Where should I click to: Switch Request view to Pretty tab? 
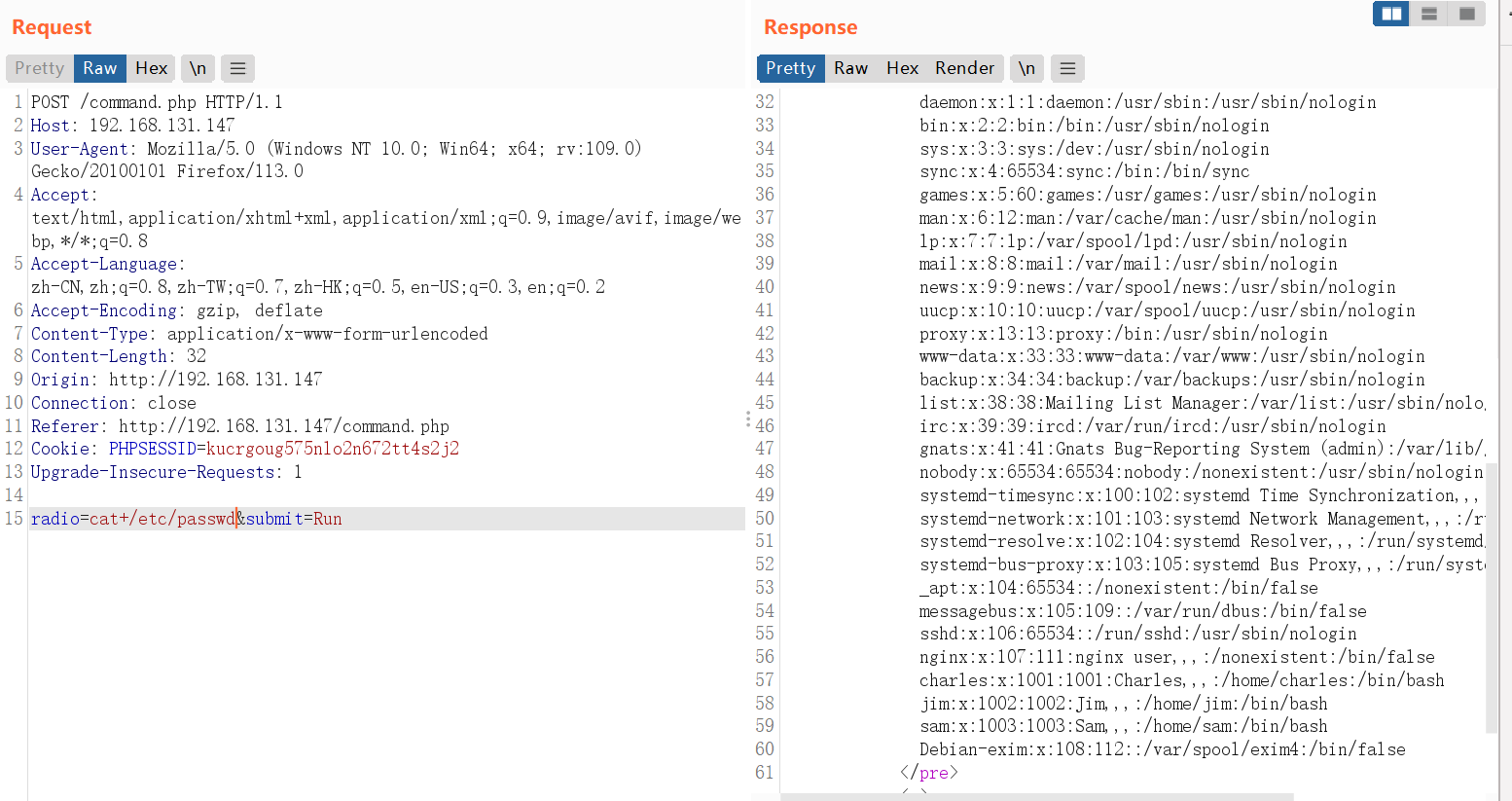[x=39, y=68]
